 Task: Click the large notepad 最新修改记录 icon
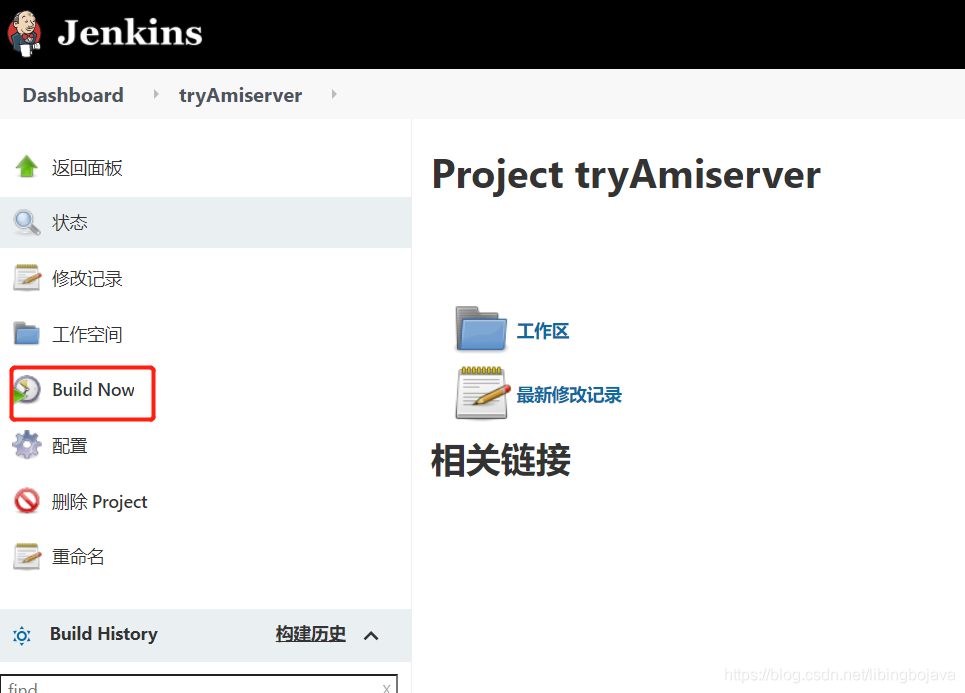(x=483, y=393)
